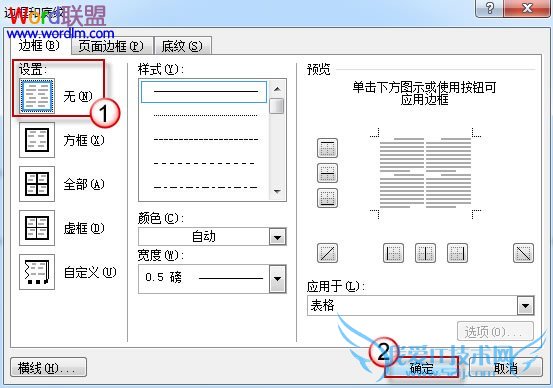553x388 pixels.
Task: Click the 表格 apply-to value field
Action: [x=412, y=305]
